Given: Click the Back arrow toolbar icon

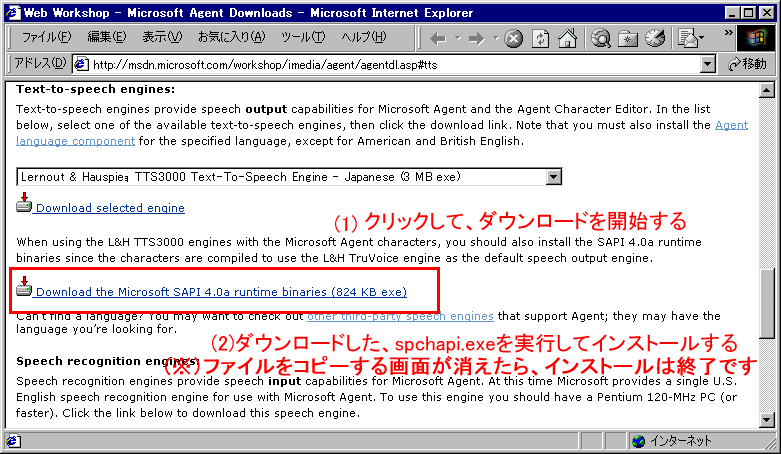Looking at the screenshot, I should (438, 38).
